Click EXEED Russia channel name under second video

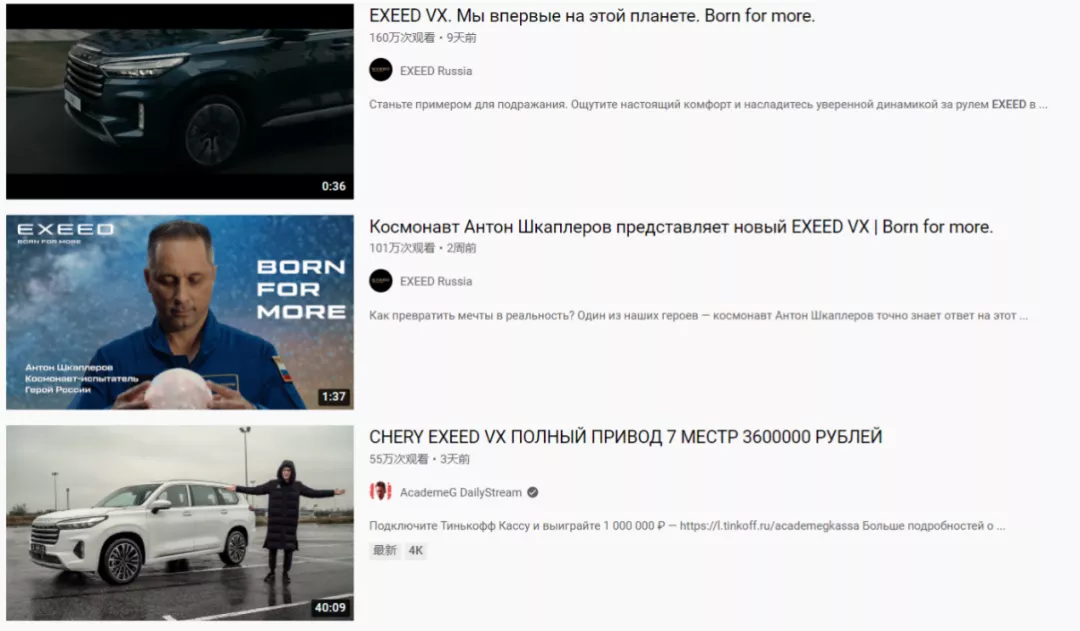coord(436,281)
